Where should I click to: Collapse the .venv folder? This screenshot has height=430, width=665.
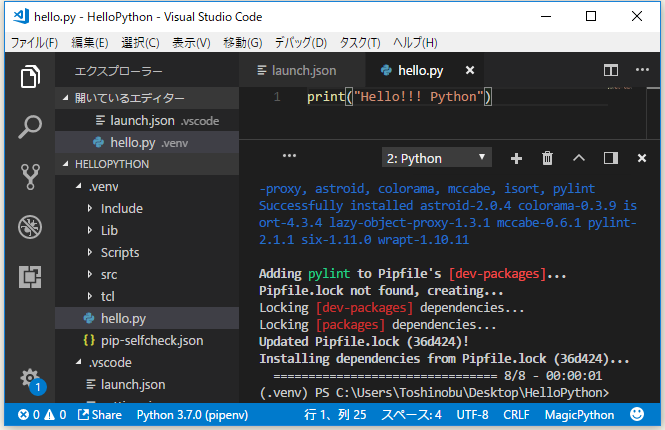pyautogui.click(x=147, y=187)
